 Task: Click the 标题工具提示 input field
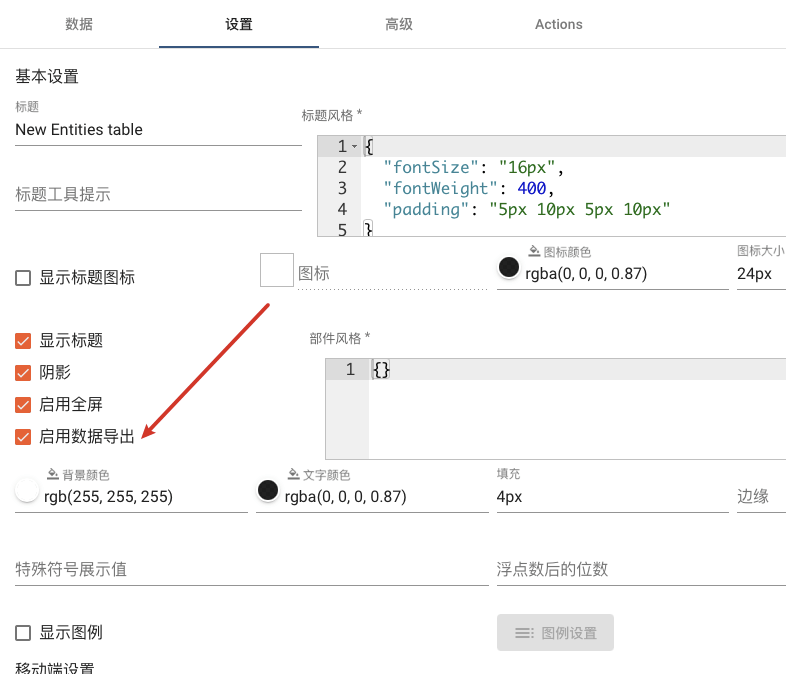[158, 194]
